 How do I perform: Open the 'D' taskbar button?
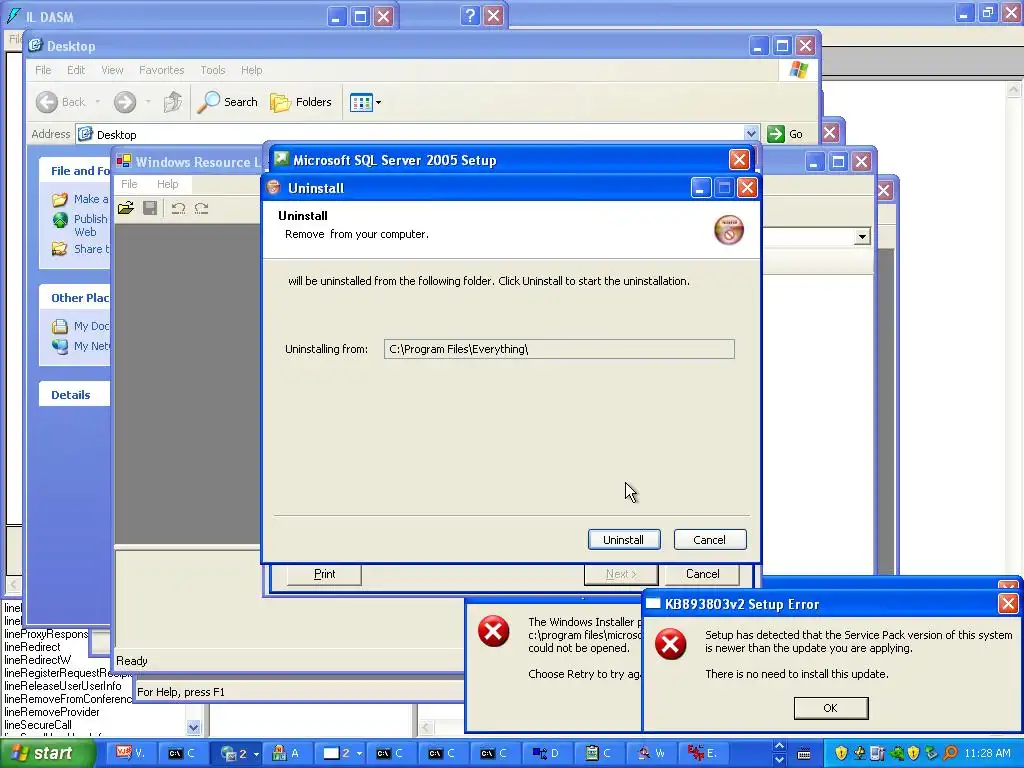click(548, 753)
